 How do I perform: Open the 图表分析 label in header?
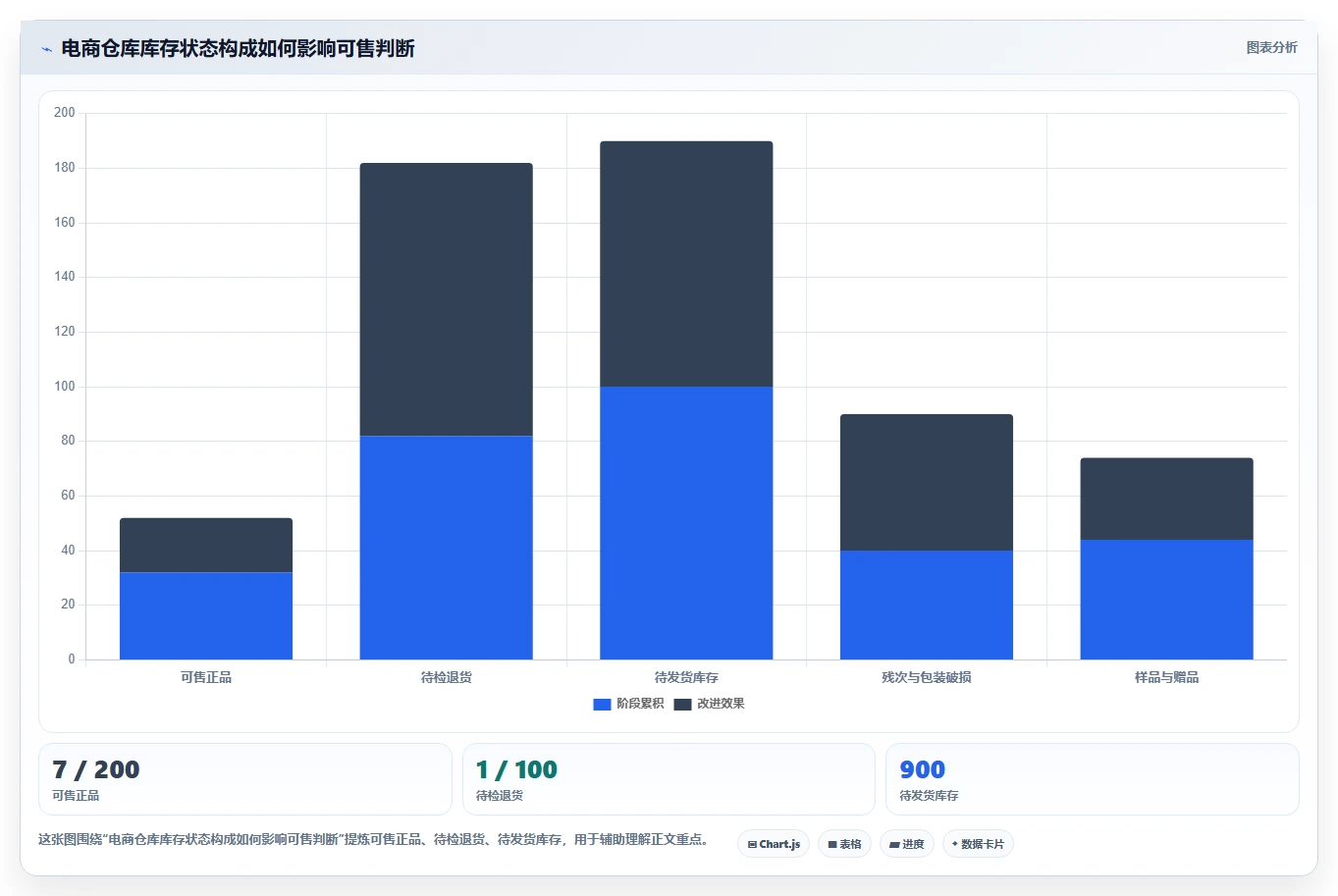tap(1271, 47)
